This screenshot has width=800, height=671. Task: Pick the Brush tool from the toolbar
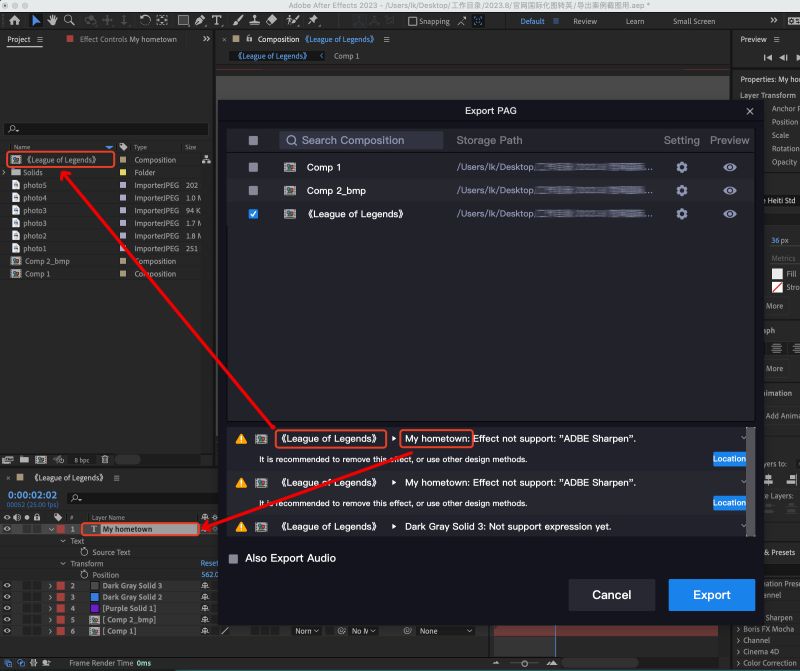coord(238,19)
